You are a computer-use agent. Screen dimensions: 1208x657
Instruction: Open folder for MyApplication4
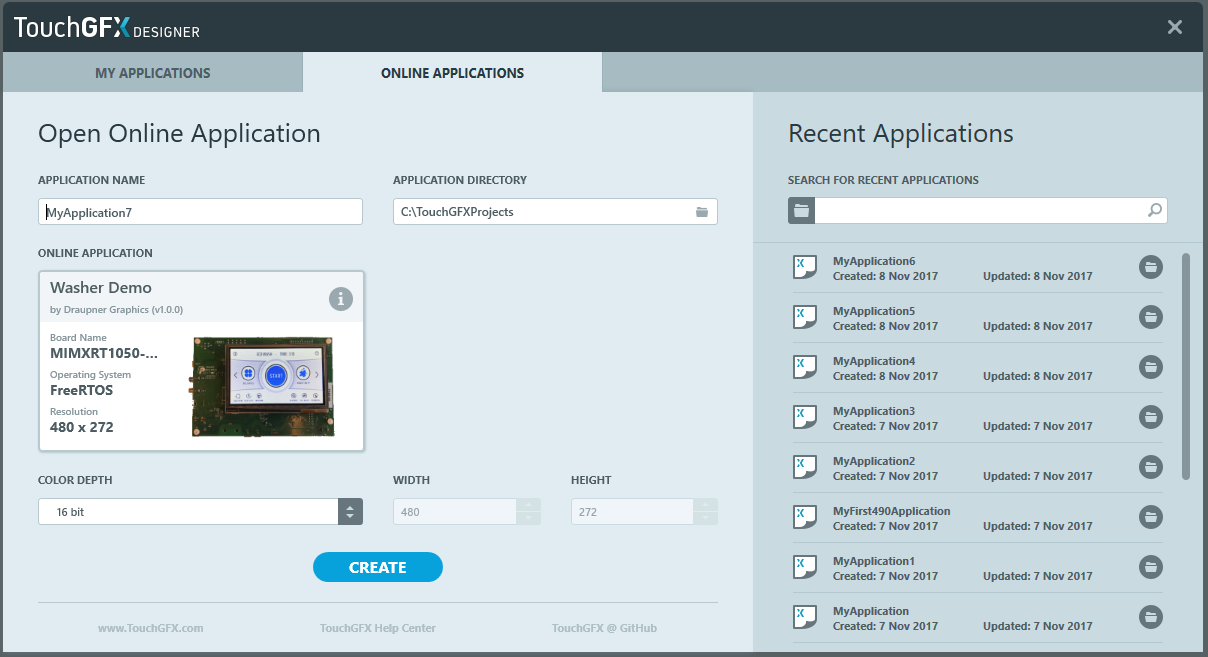(1151, 367)
